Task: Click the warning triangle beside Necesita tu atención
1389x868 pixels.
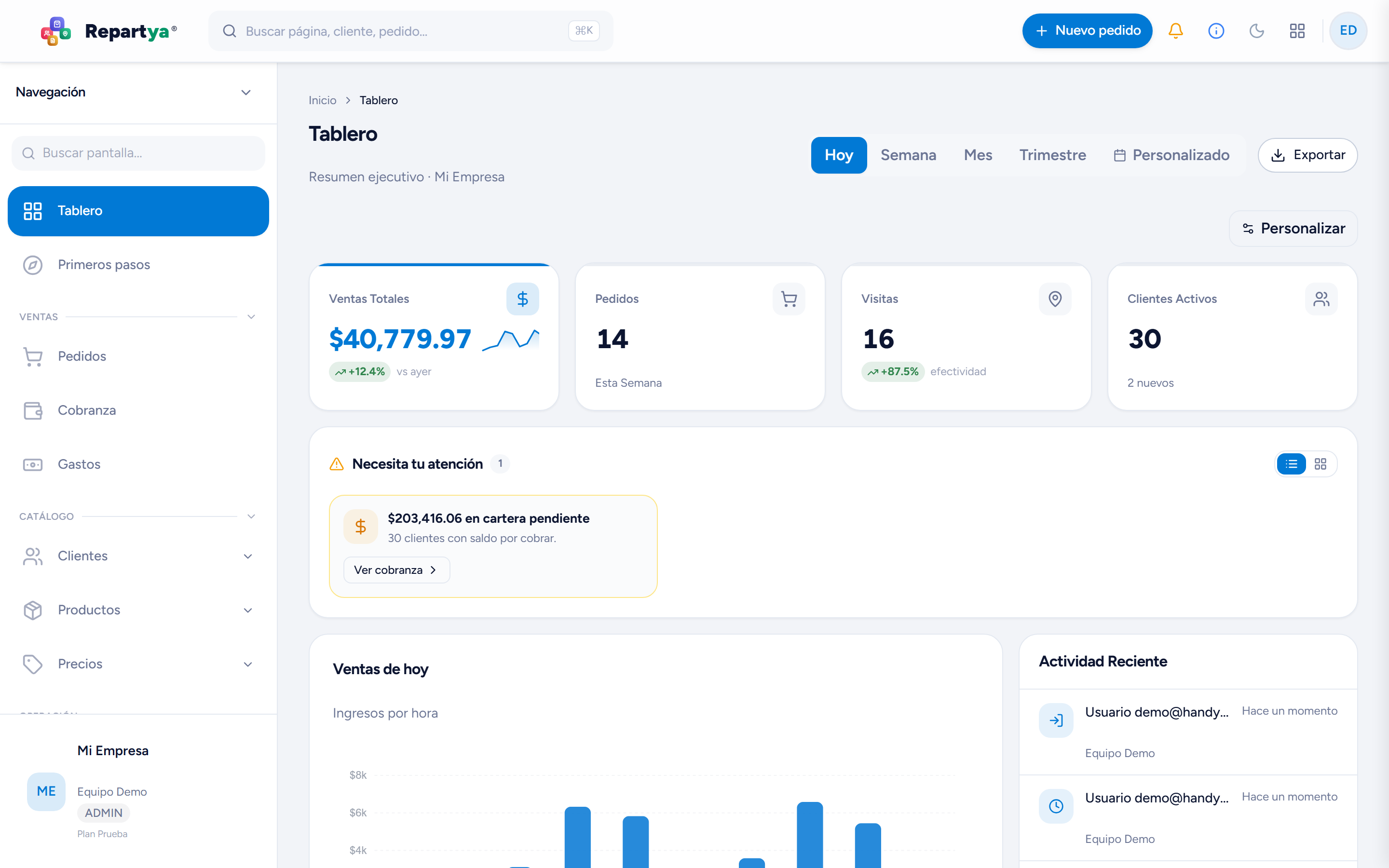Action: [x=337, y=464]
